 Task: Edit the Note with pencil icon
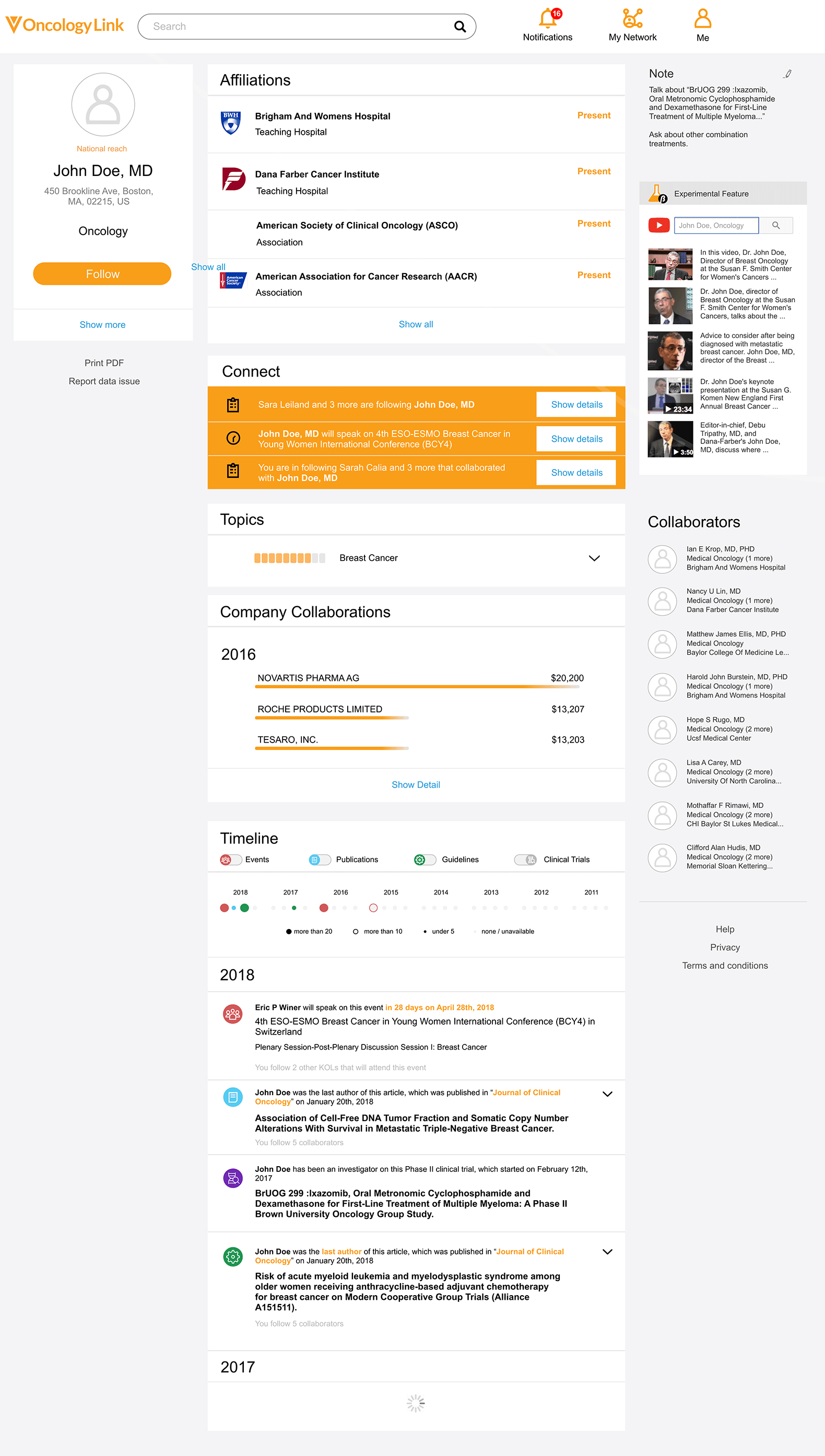787,74
